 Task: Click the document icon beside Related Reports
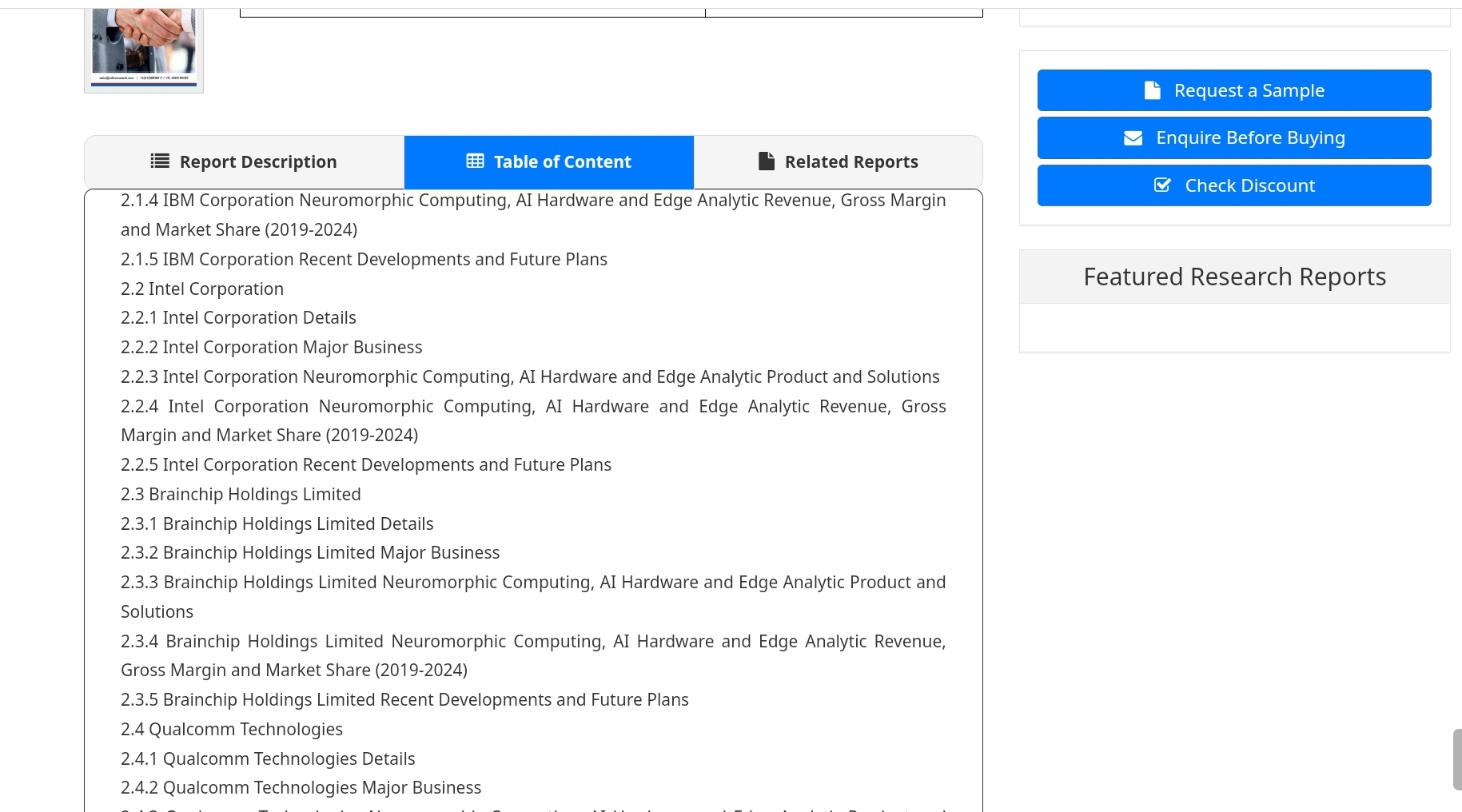[x=767, y=161]
